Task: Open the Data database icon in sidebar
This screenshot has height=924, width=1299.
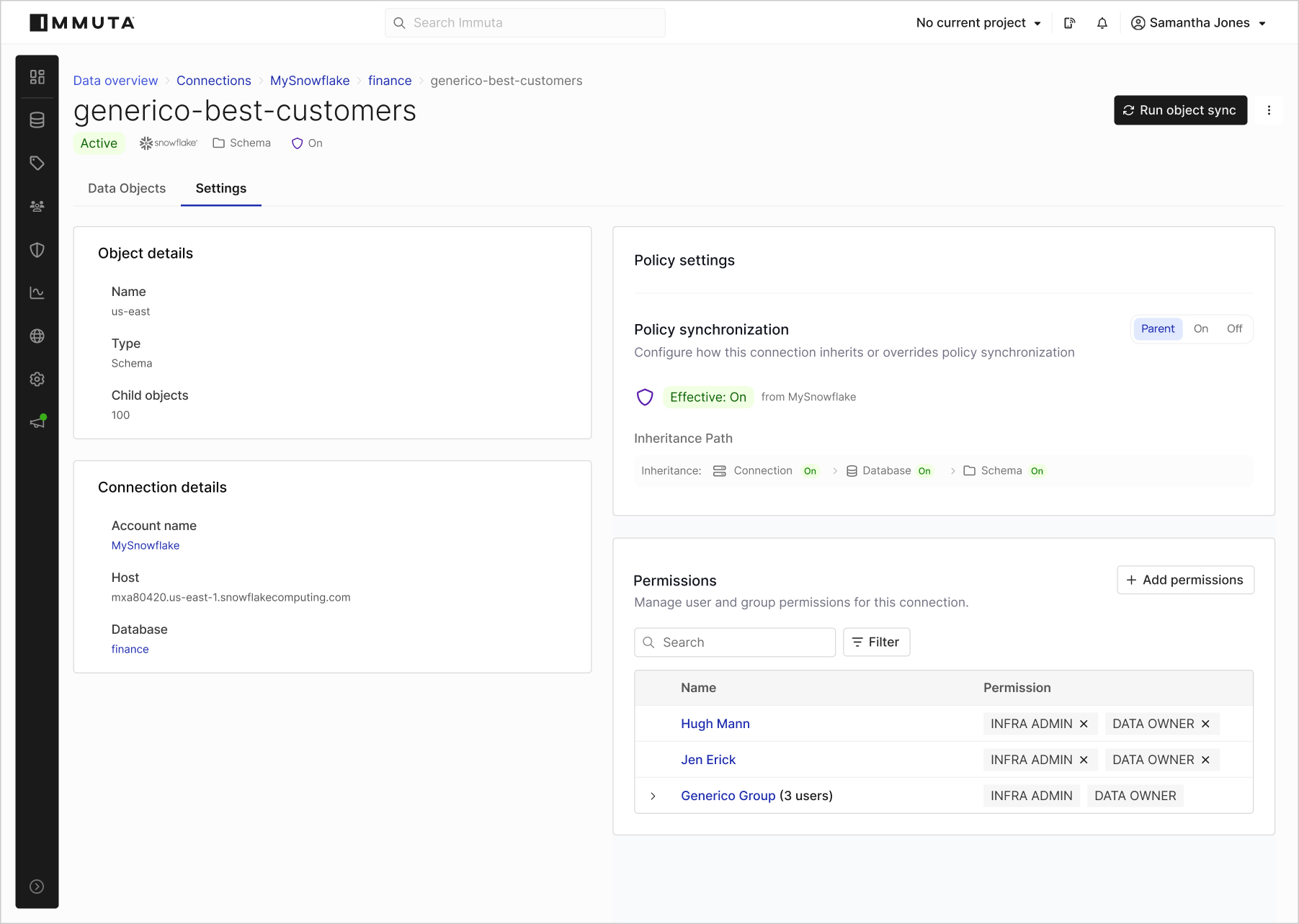Action: point(37,120)
